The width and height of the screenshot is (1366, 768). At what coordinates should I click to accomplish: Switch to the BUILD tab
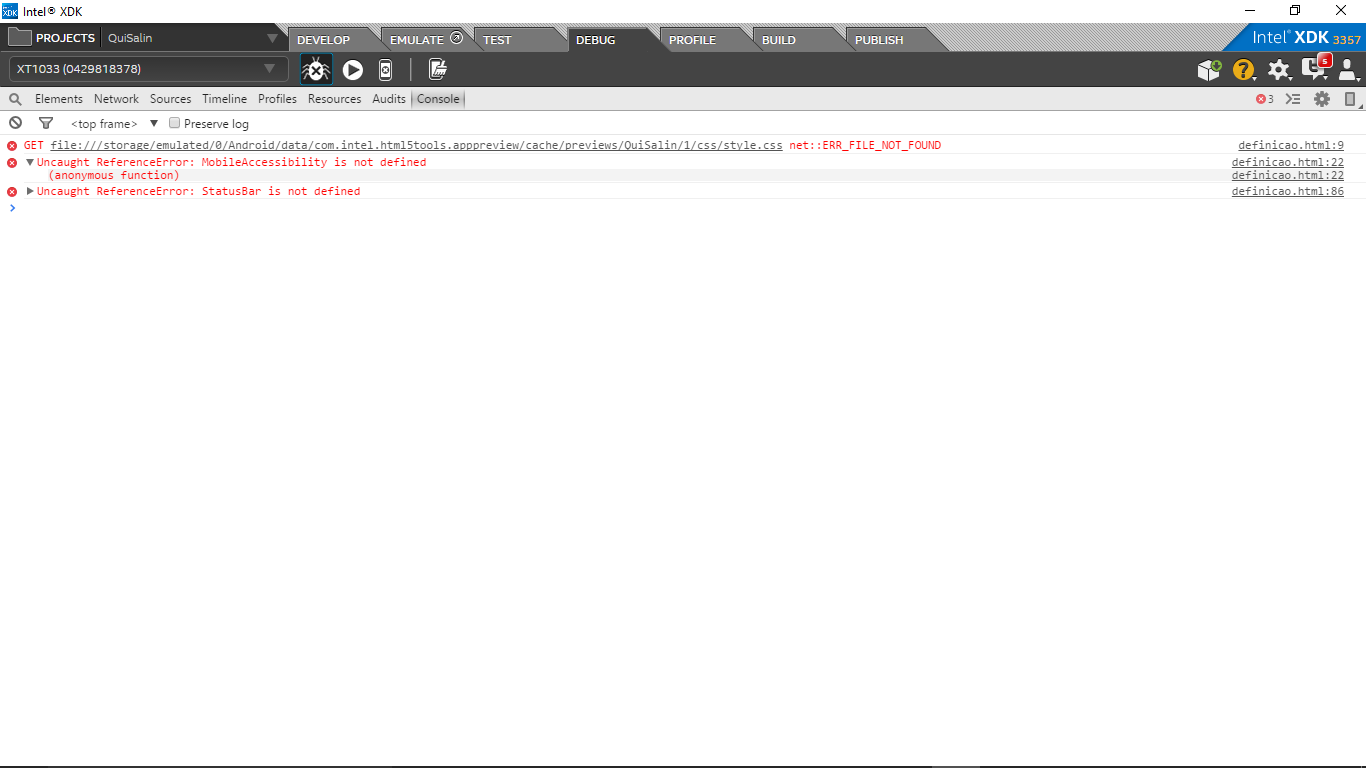click(x=779, y=40)
